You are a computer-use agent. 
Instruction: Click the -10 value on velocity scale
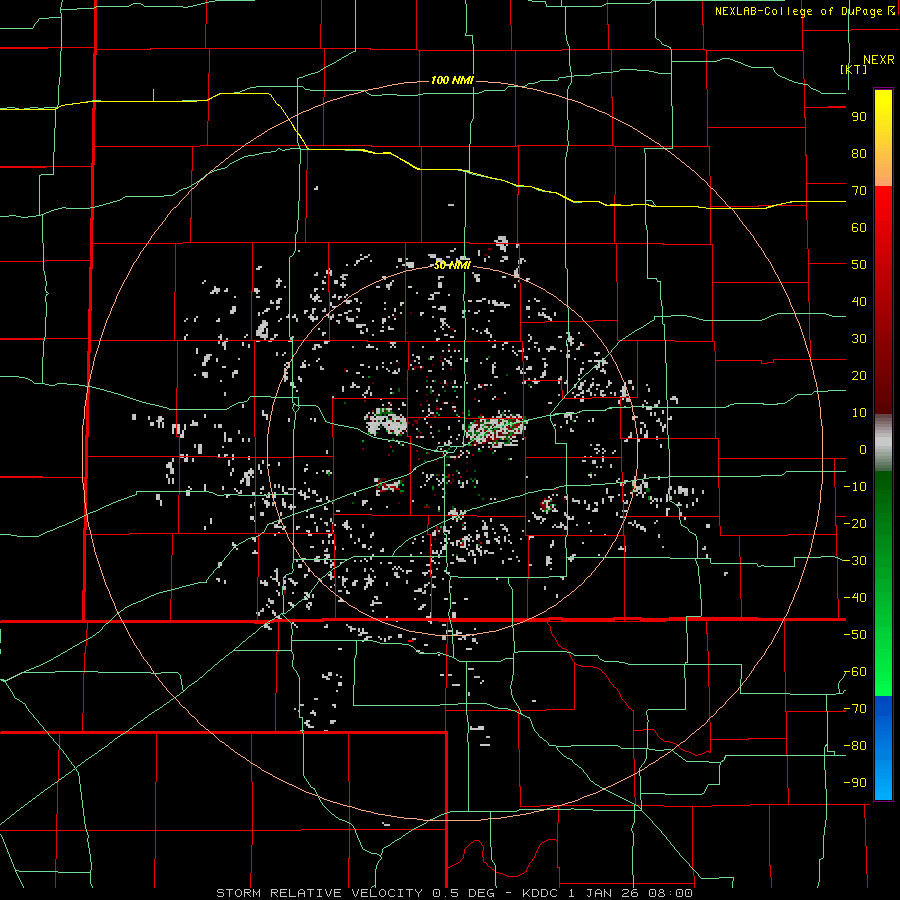[x=855, y=487]
